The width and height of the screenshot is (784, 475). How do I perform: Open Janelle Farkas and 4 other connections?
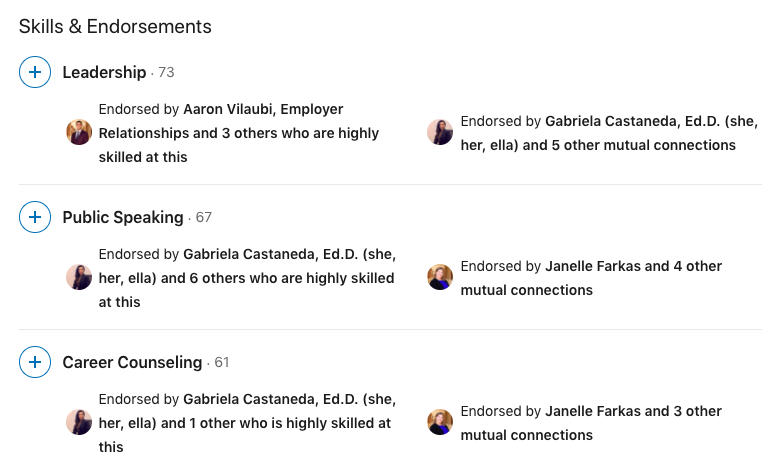pyautogui.click(x=590, y=278)
